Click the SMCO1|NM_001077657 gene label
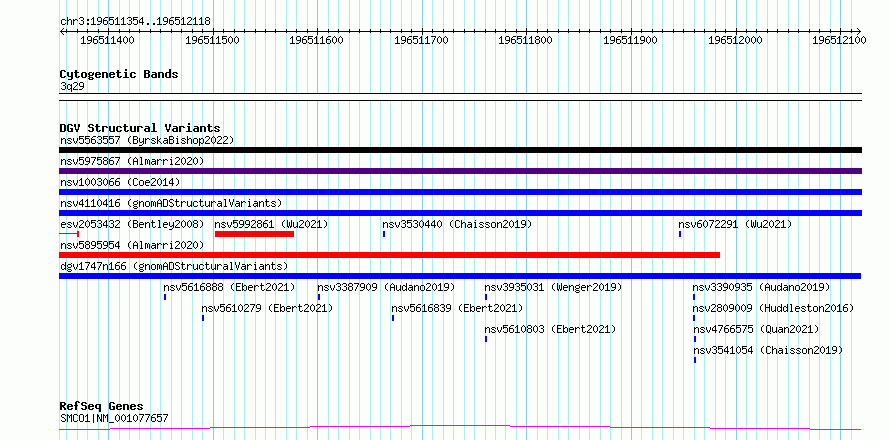 pyautogui.click(x=114, y=419)
